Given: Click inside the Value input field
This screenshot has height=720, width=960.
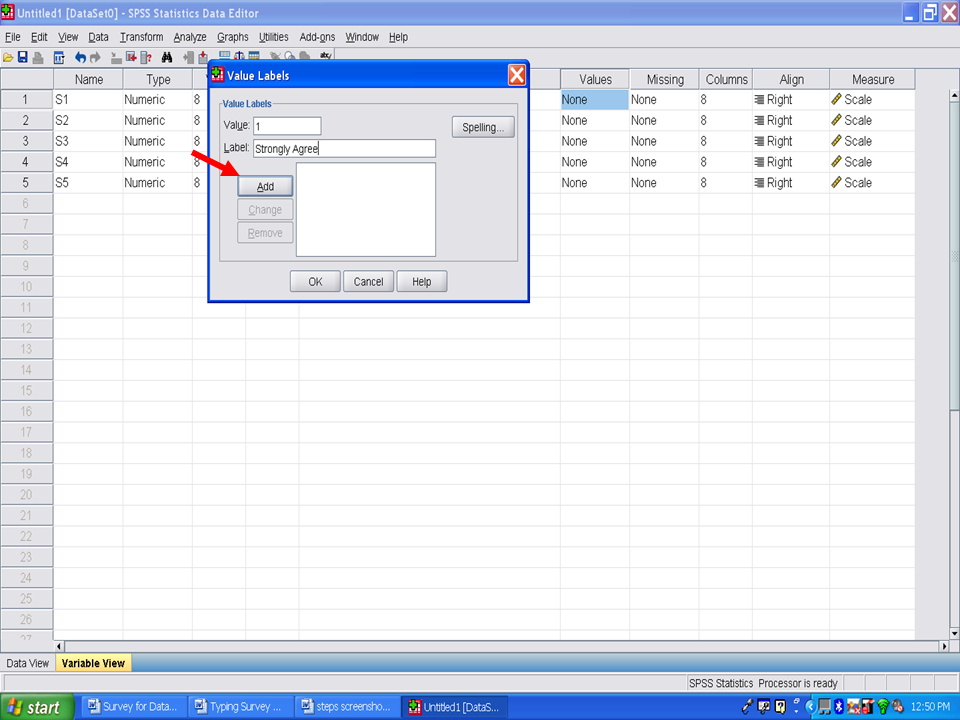Looking at the screenshot, I should (286, 126).
